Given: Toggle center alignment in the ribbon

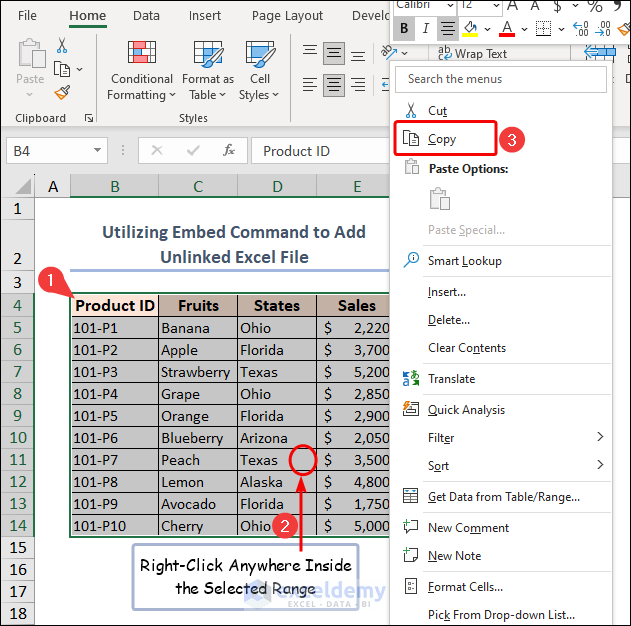Looking at the screenshot, I should coord(334,85).
